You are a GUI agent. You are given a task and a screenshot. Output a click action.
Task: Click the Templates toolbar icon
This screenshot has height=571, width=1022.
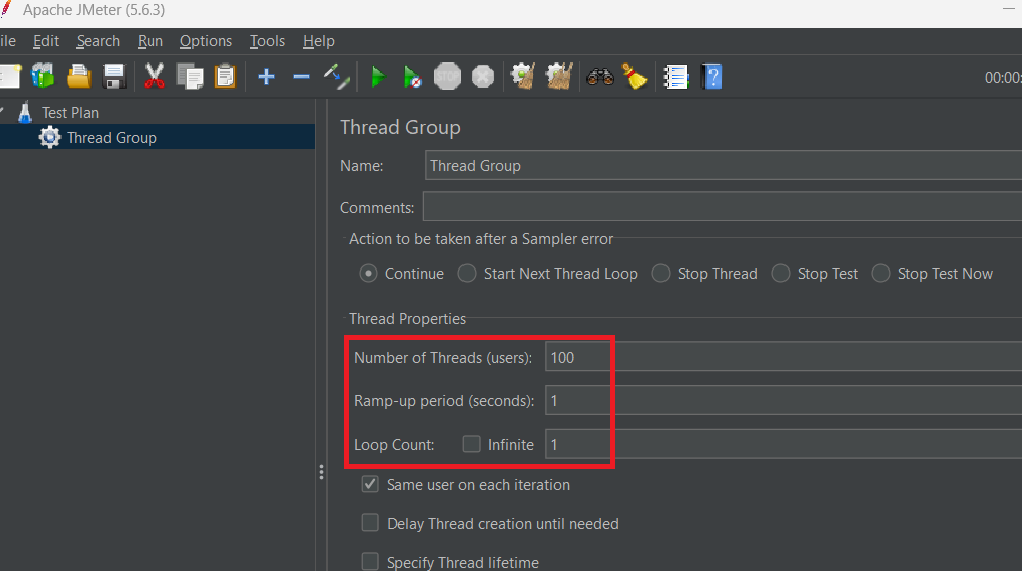click(x=43, y=76)
